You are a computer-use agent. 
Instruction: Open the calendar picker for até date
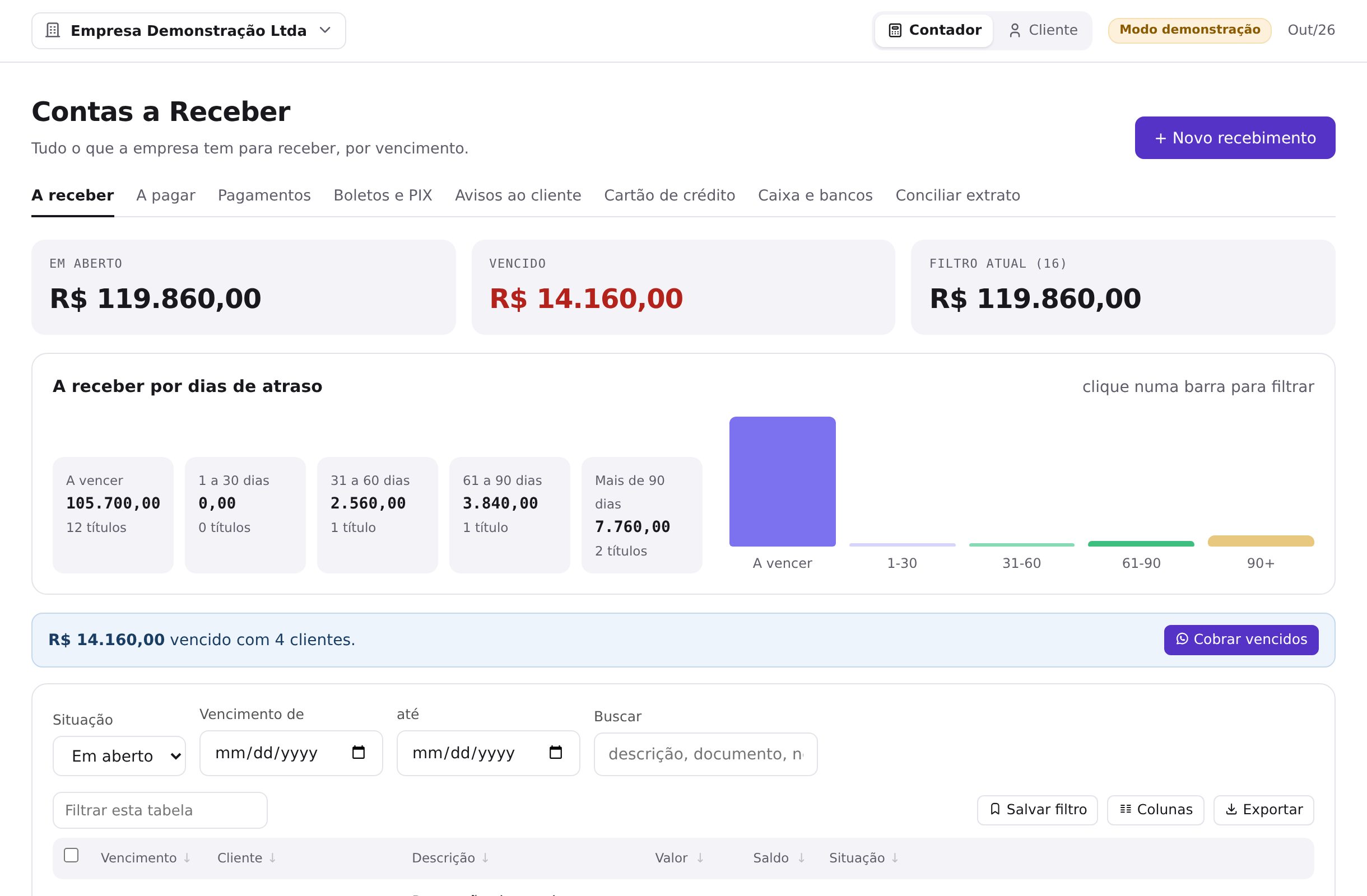point(555,753)
